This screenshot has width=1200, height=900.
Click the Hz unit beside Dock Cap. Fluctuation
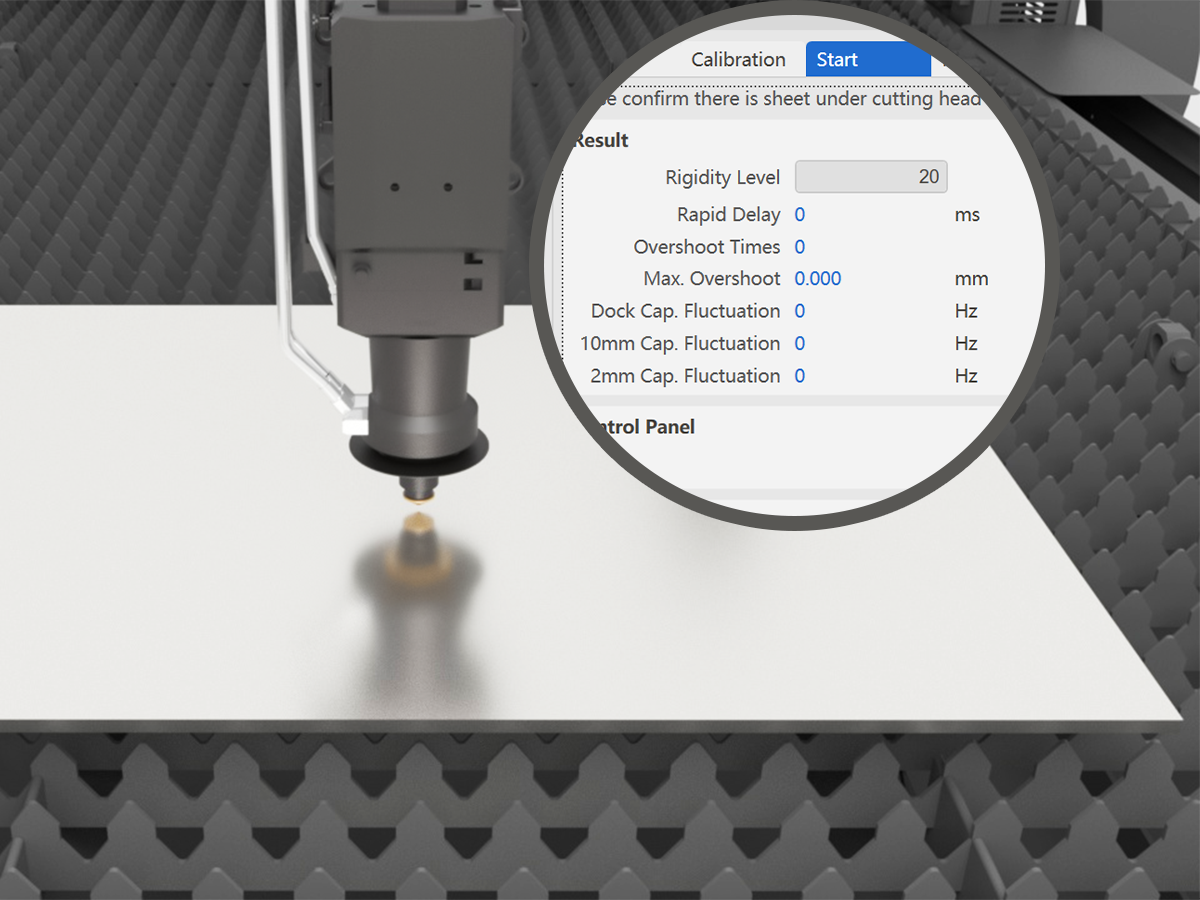coord(966,311)
